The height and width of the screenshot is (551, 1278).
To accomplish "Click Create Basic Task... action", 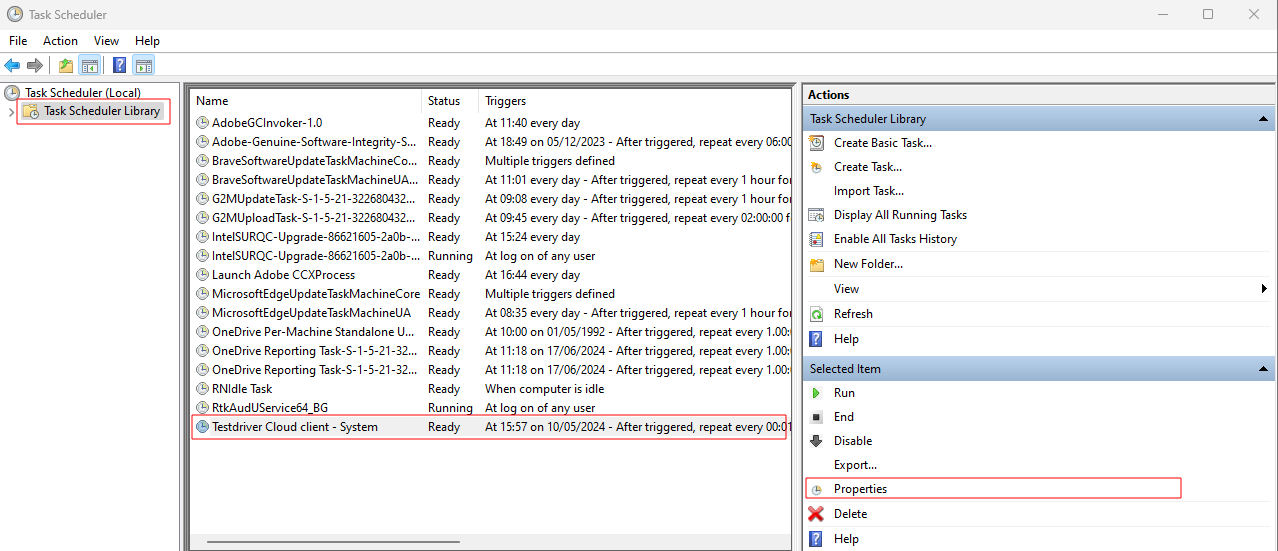I will (x=883, y=143).
